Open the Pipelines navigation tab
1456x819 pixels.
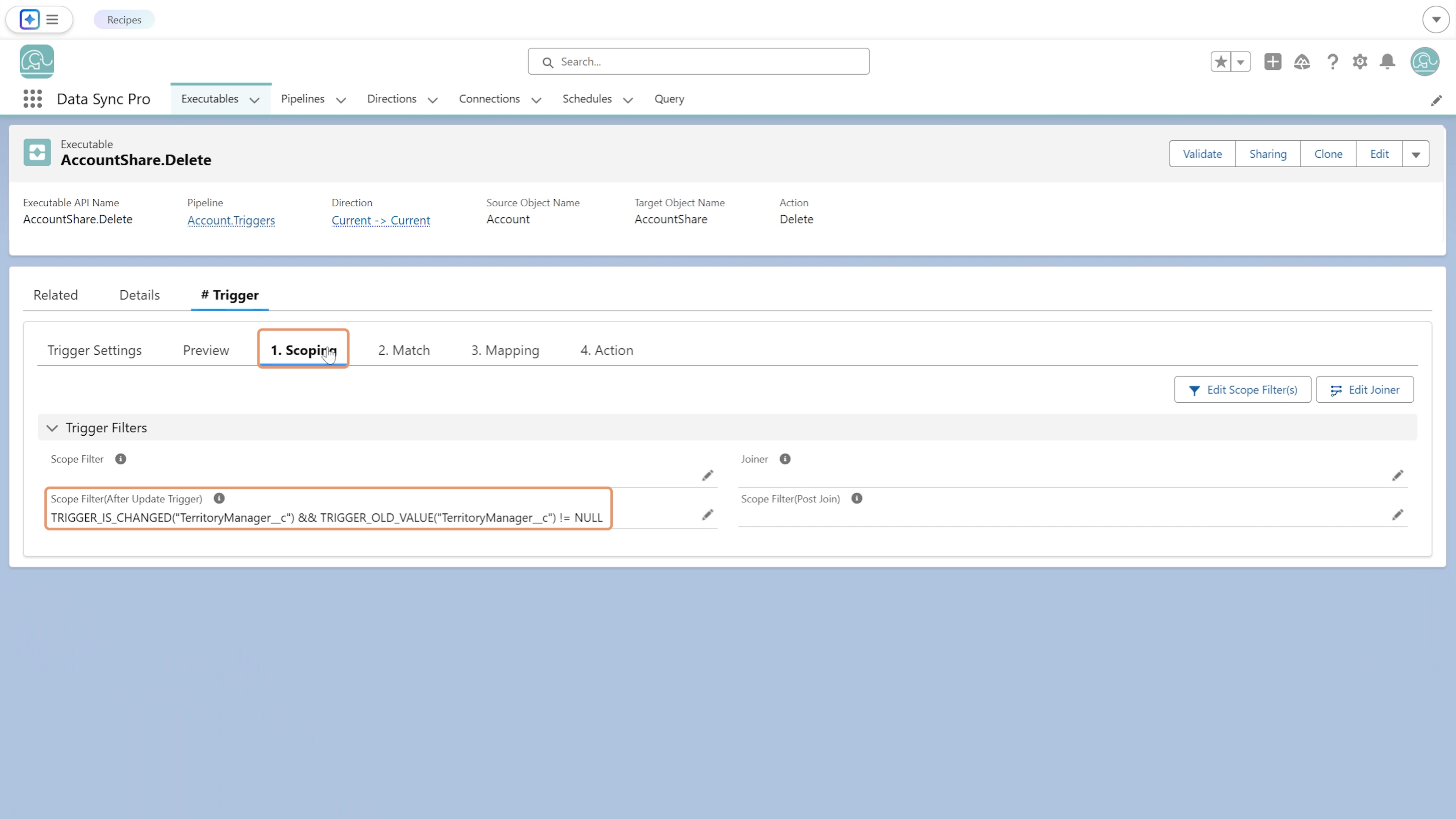click(x=303, y=99)
